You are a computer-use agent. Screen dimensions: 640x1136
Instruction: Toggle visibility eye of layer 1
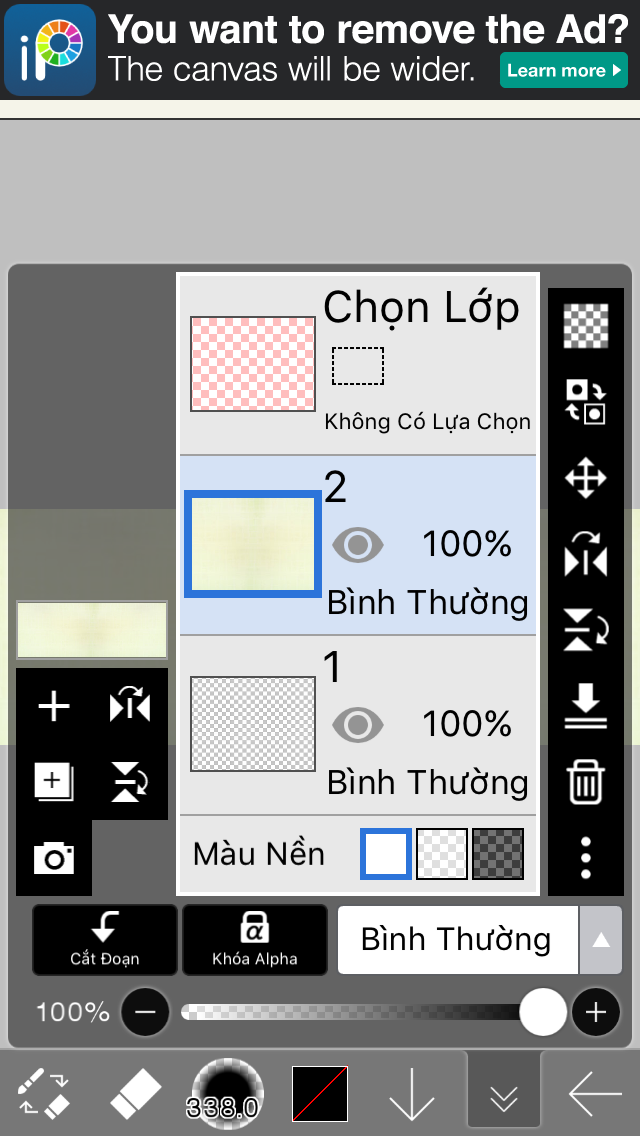tap(357, 725)
